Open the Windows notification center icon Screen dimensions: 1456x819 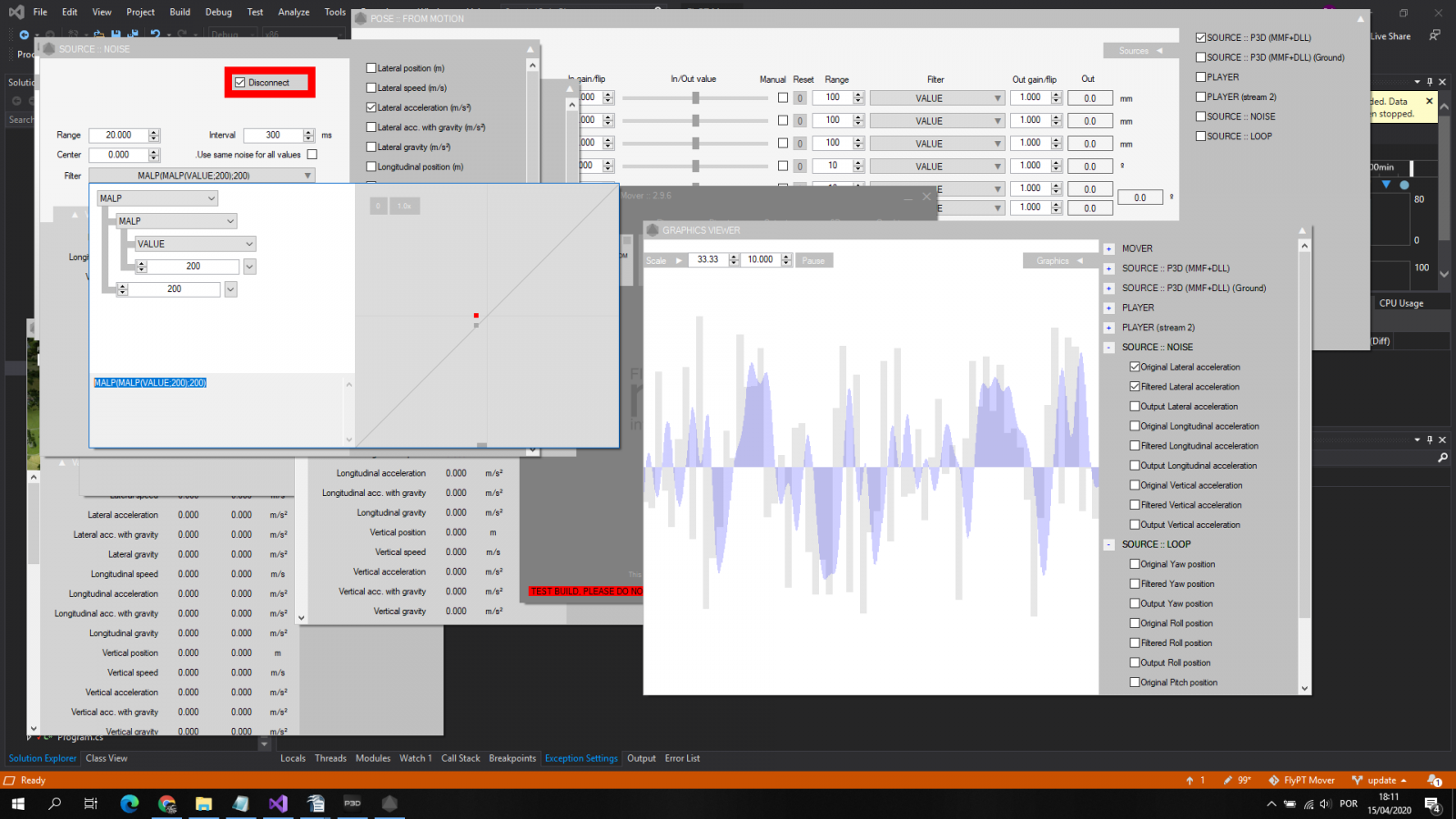point(1431,804)
